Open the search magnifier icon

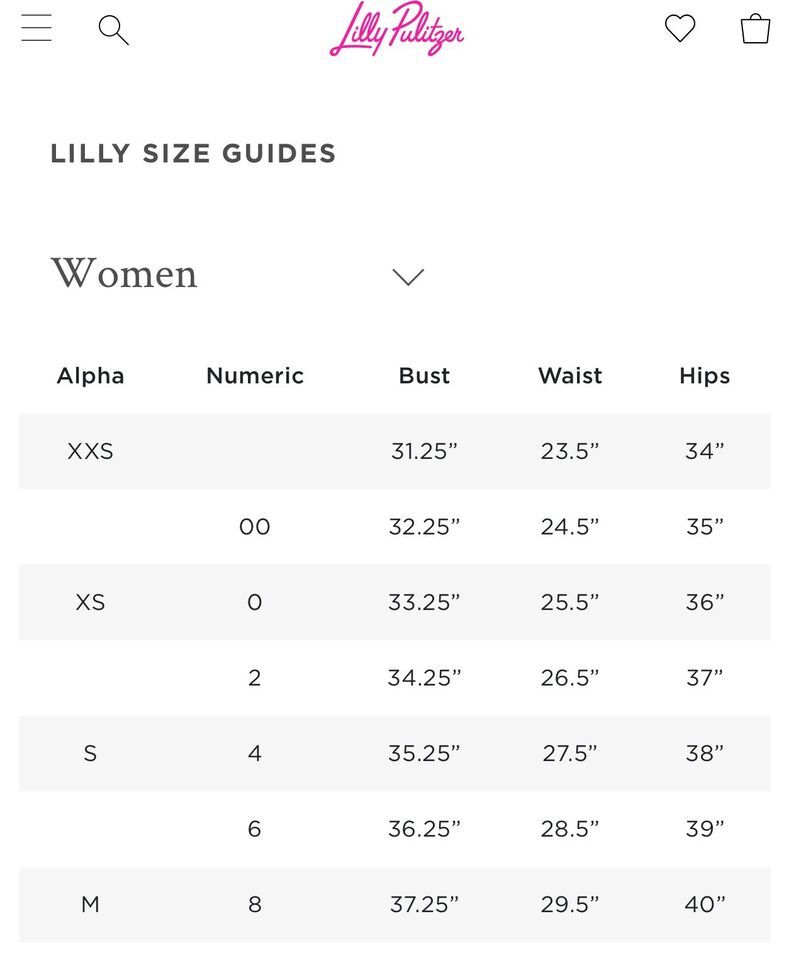pyautogui.click(x=113, y=30)
